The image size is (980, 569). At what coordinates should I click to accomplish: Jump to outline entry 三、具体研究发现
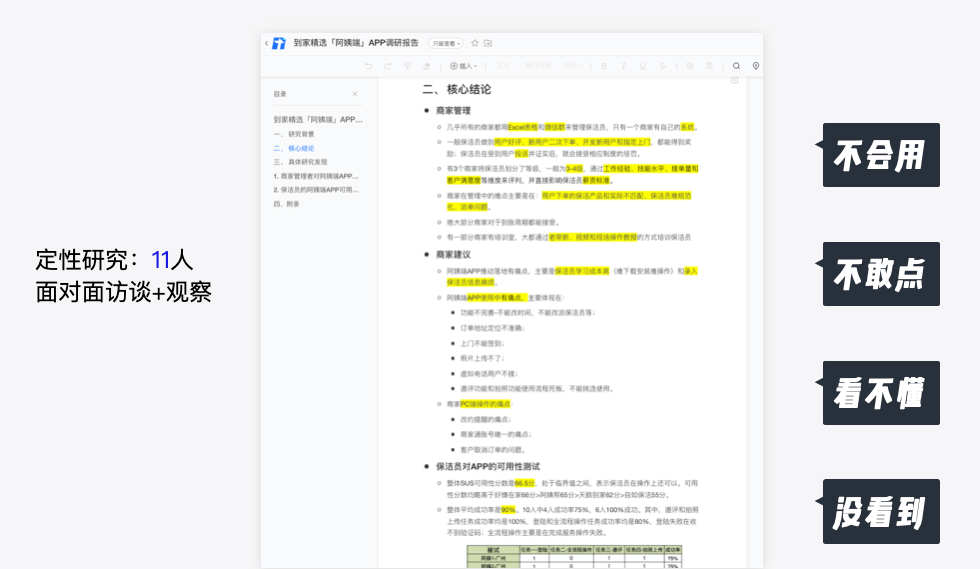(301, 162)
